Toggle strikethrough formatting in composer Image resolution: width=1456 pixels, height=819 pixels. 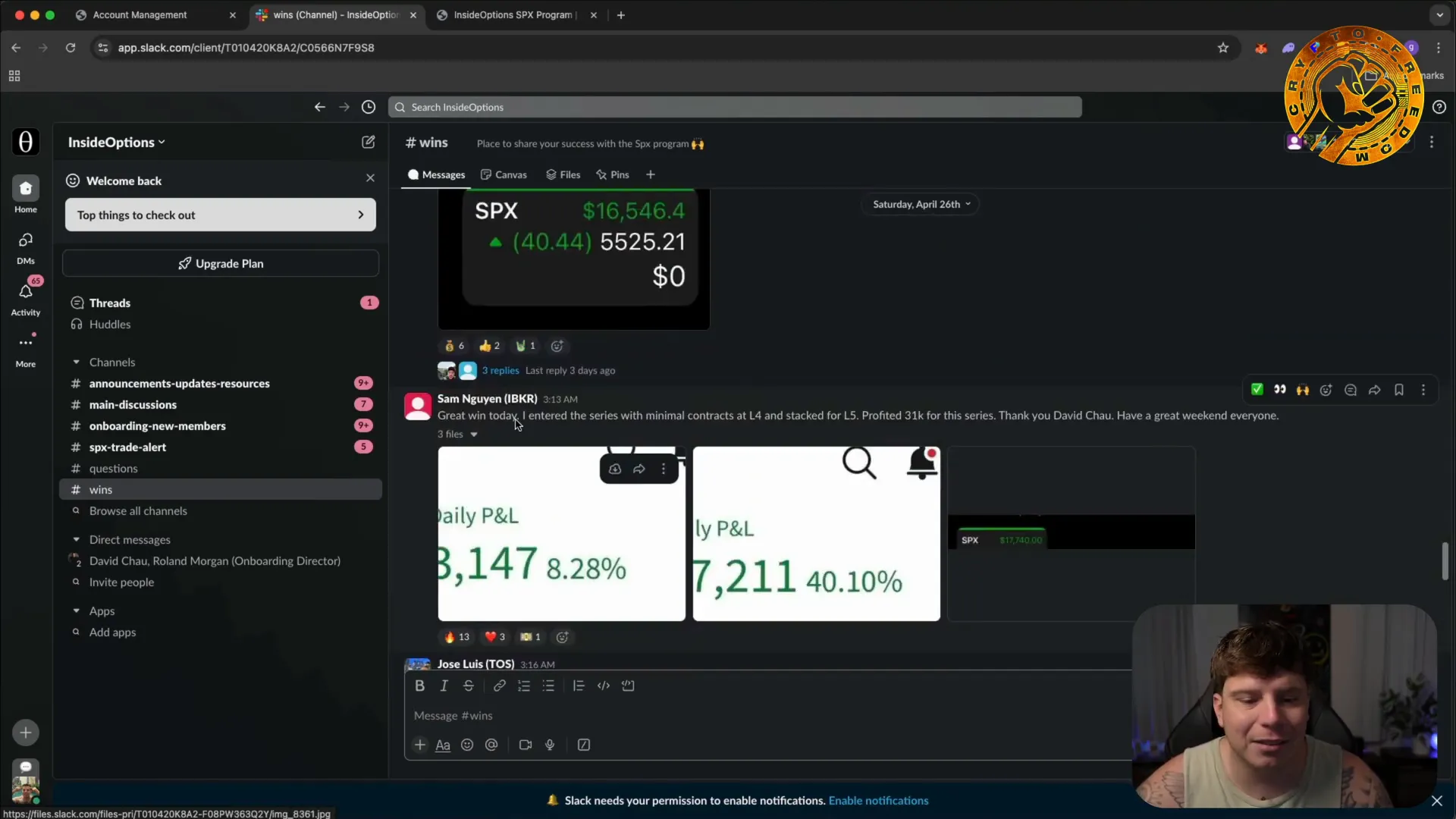[x=469, y=686]
